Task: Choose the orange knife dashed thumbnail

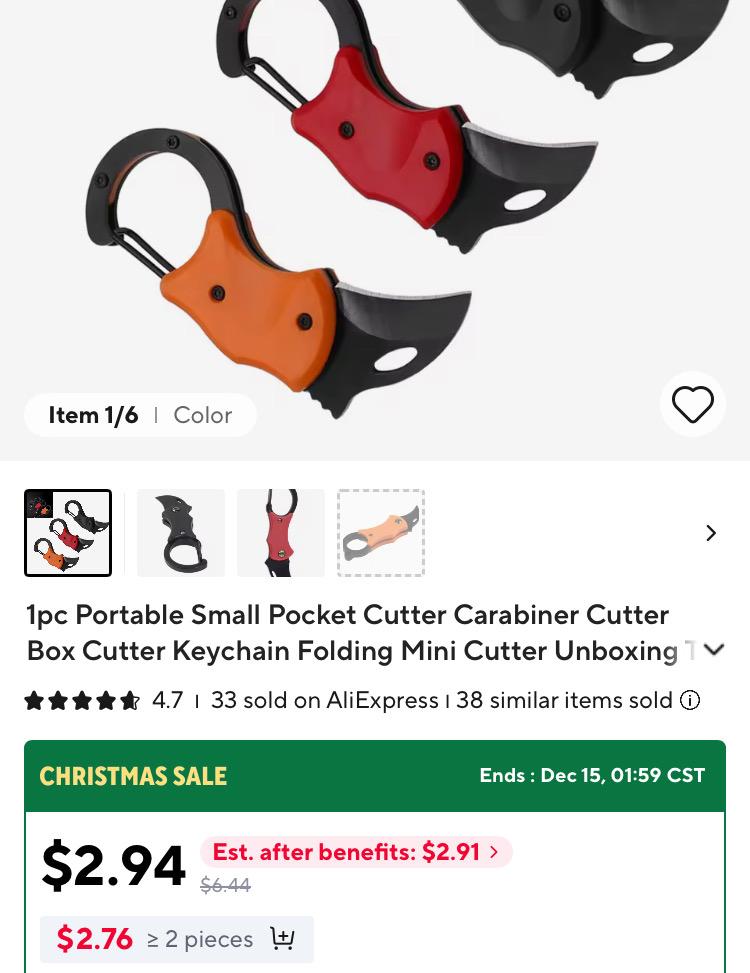Action: (381, 533)
